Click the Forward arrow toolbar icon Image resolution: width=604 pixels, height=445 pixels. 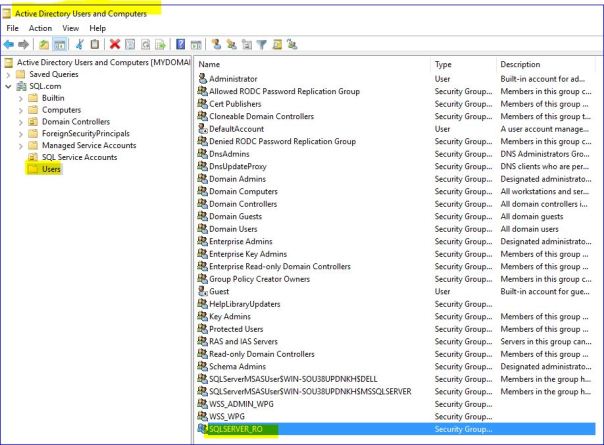pos(24,44)
